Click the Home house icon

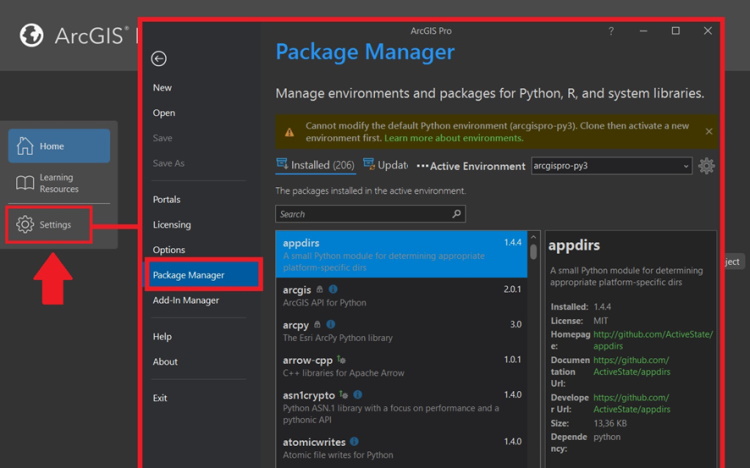(25, 145)
